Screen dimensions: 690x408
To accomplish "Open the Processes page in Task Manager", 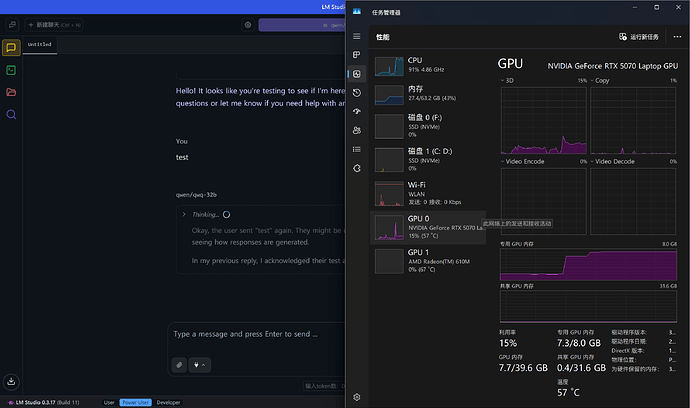I will tap(357, 55).
